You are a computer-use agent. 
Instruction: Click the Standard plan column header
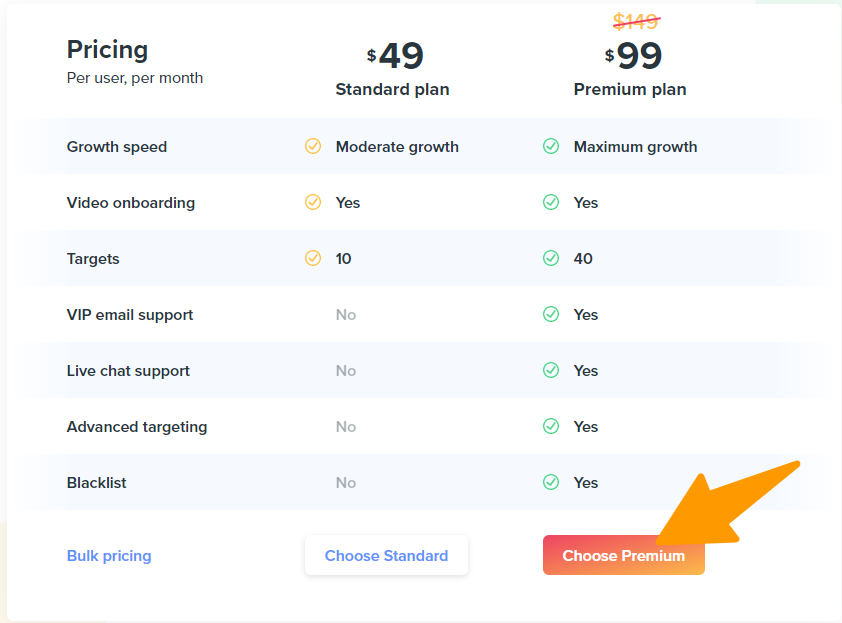pos(392,89)
